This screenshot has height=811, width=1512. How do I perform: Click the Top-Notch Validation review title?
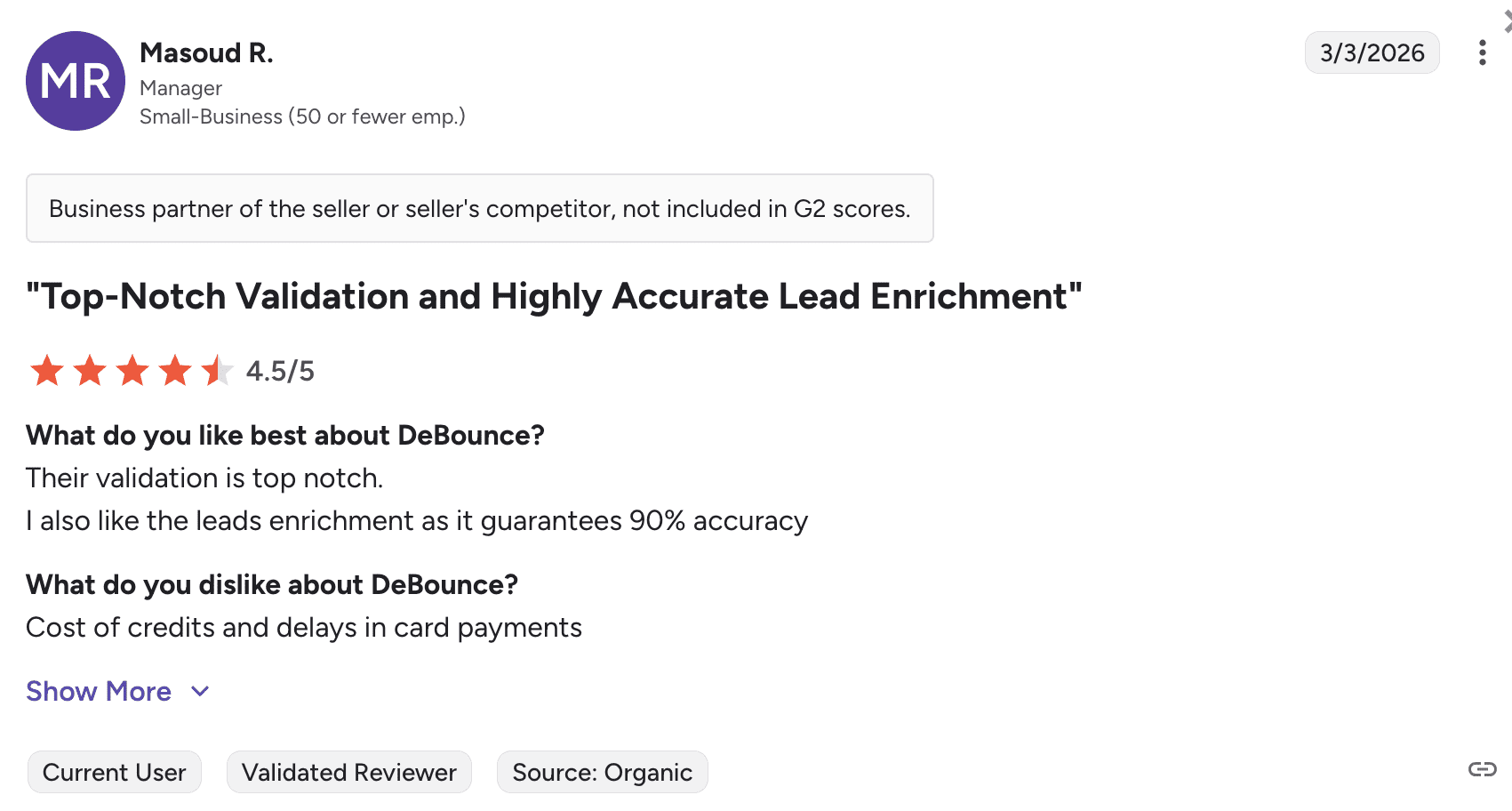(554, 296)
